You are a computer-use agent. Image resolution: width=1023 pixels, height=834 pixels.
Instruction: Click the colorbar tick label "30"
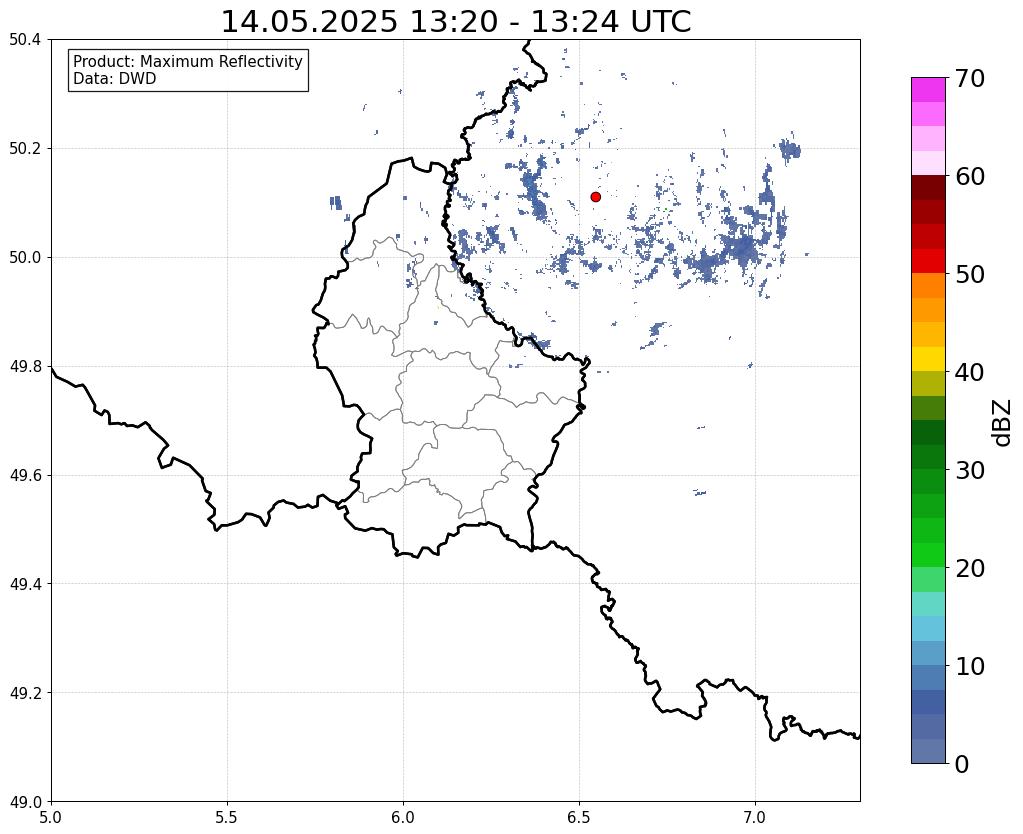coord(968,470)
